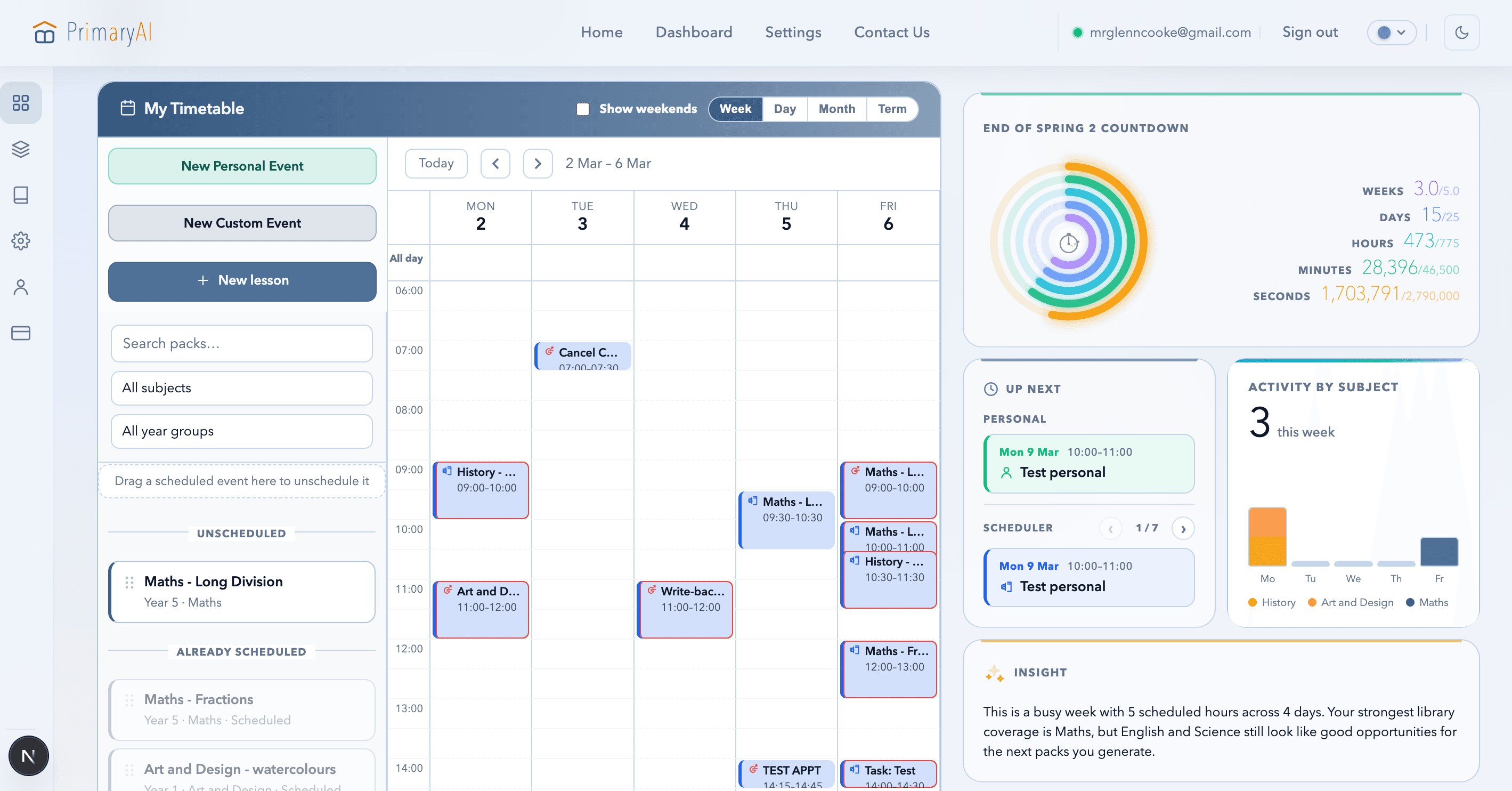Open your profile via person icon in sidebar

21,287
